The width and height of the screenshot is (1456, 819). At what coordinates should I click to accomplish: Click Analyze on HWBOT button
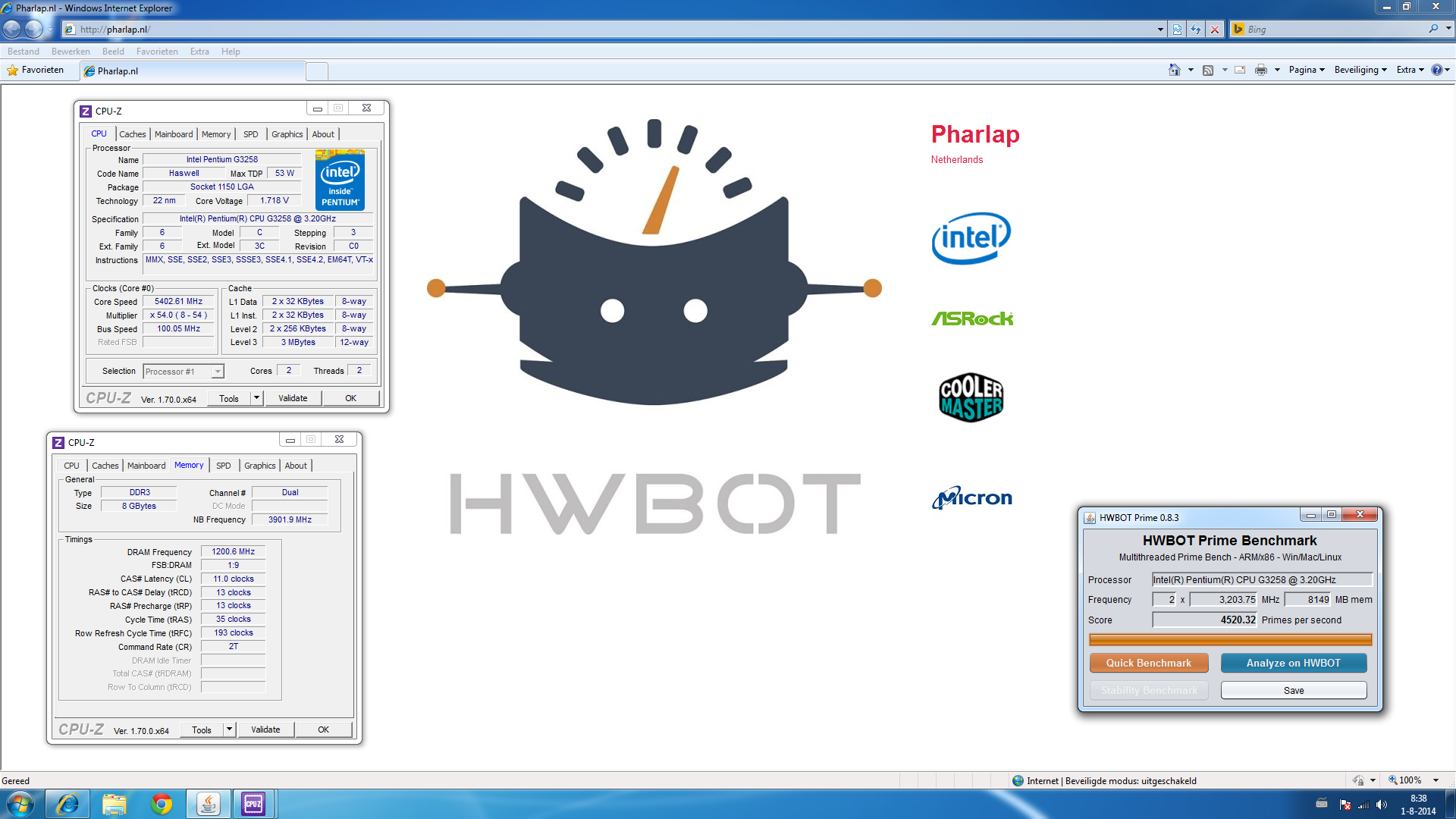1294,663
